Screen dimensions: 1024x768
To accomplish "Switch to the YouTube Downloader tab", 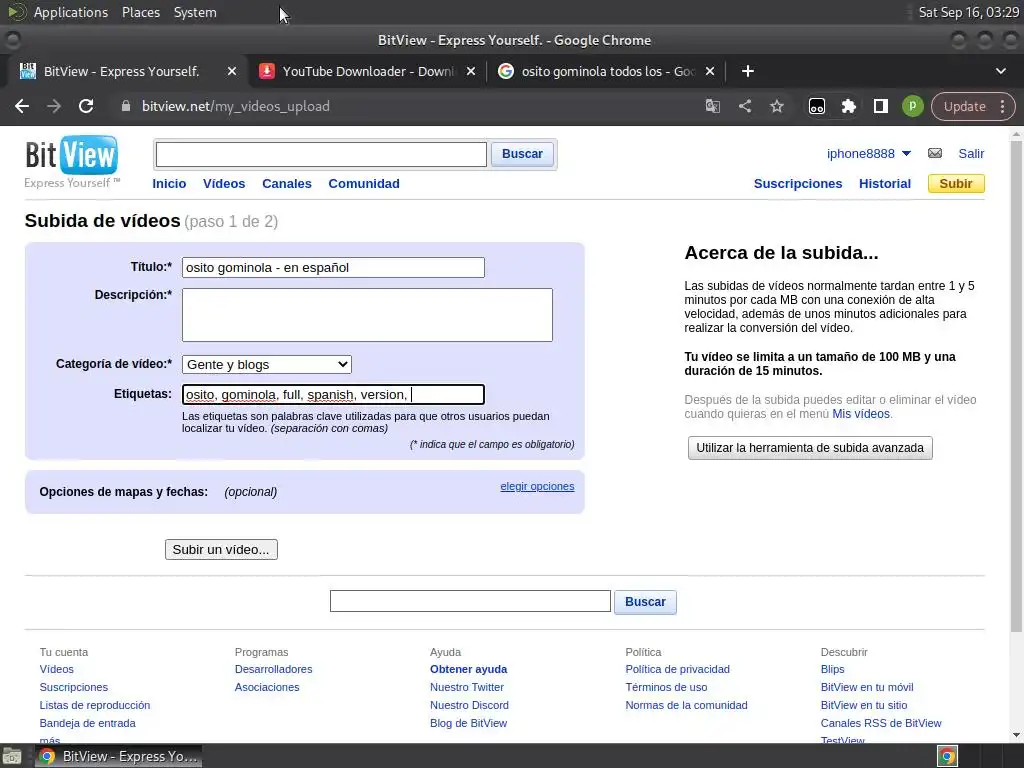I will click(x=367, y=71).
